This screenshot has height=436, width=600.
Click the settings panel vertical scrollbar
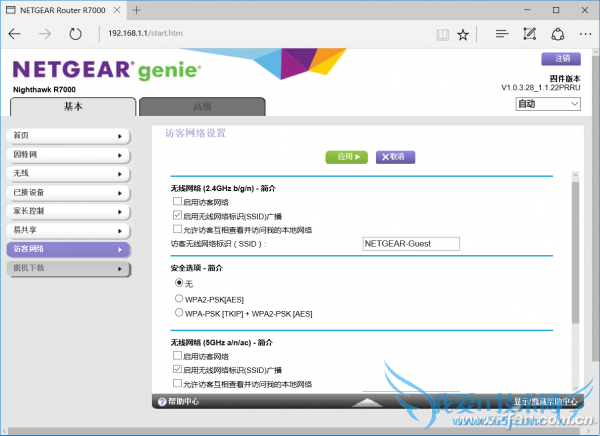(x=575, y=253)
